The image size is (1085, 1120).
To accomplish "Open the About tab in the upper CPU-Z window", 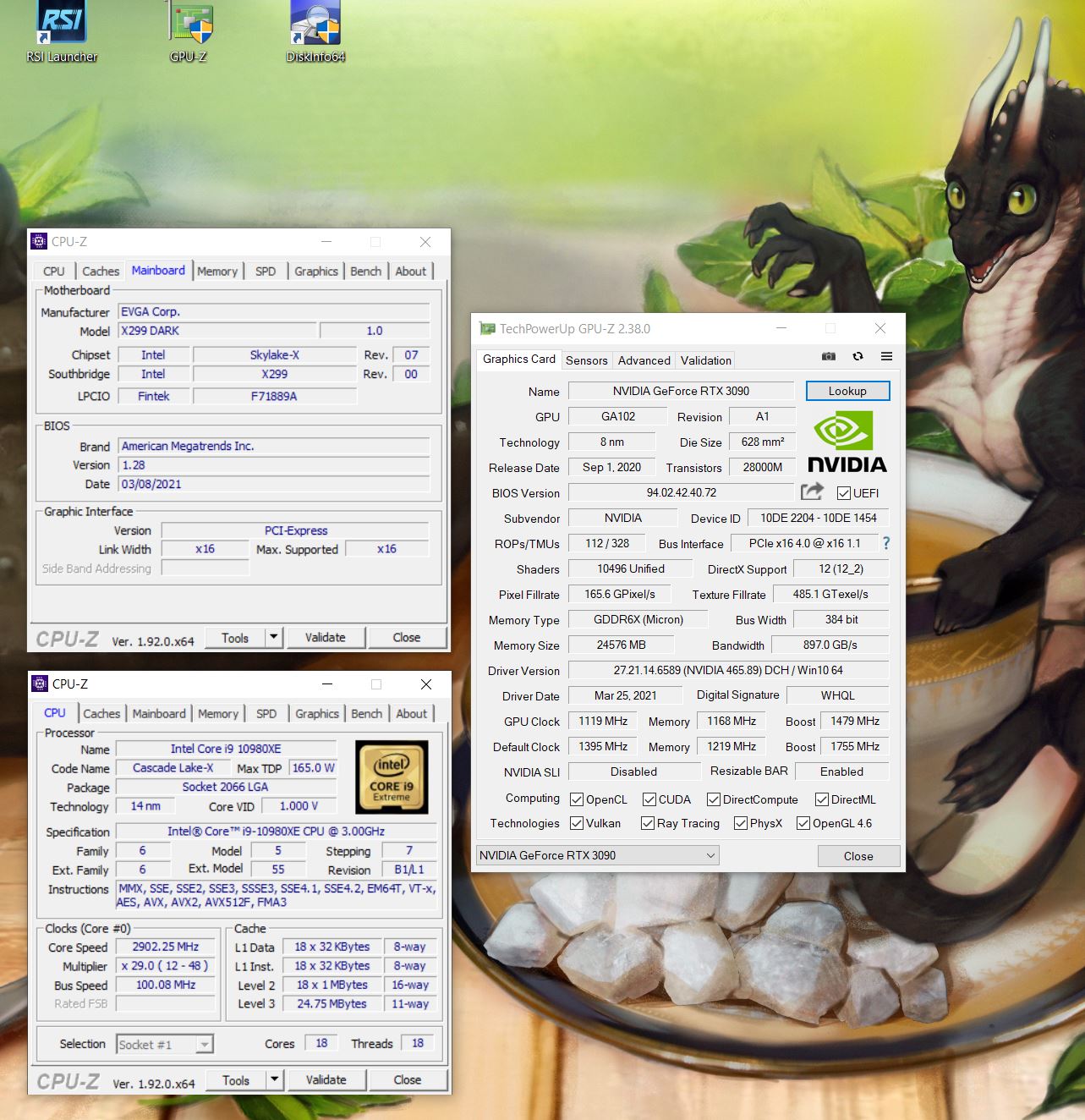I will [411, 272].
